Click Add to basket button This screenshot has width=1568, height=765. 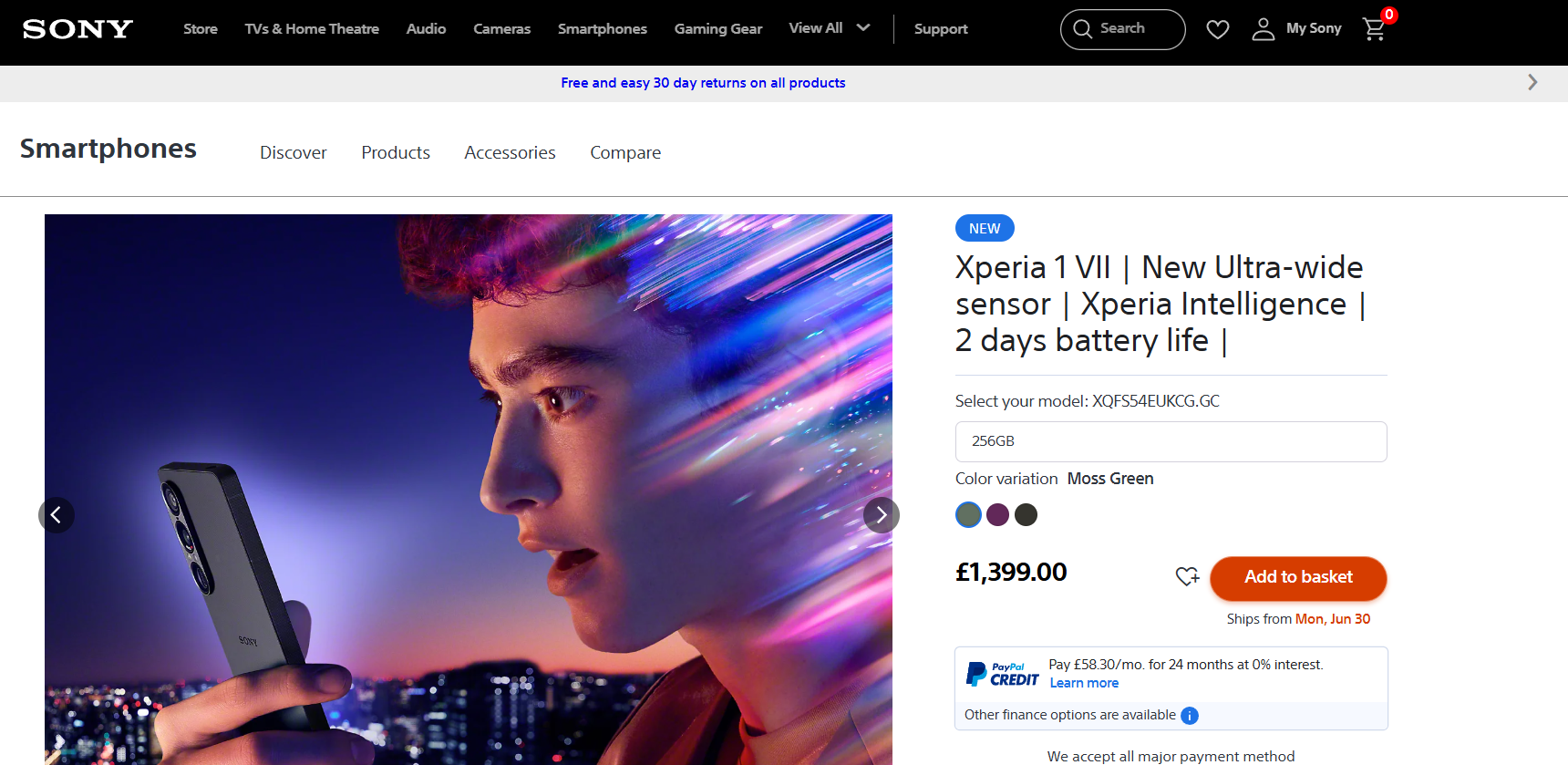[1298, 578]
